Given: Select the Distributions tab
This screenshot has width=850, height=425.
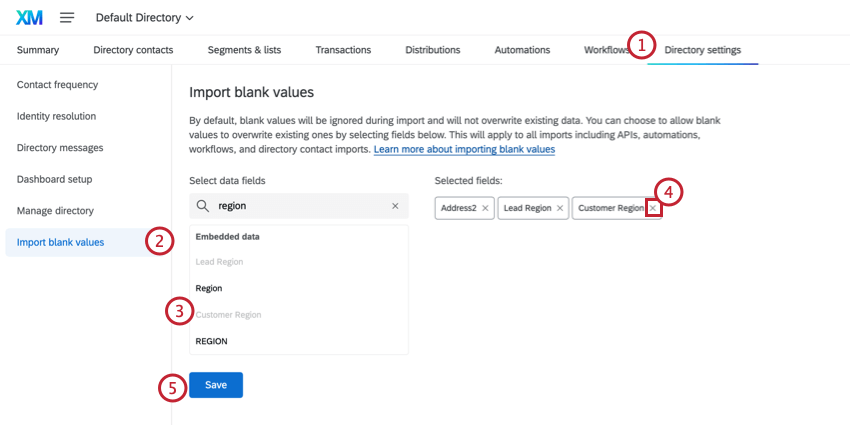Looking at the screenshot, I should (x=432, y=50).
